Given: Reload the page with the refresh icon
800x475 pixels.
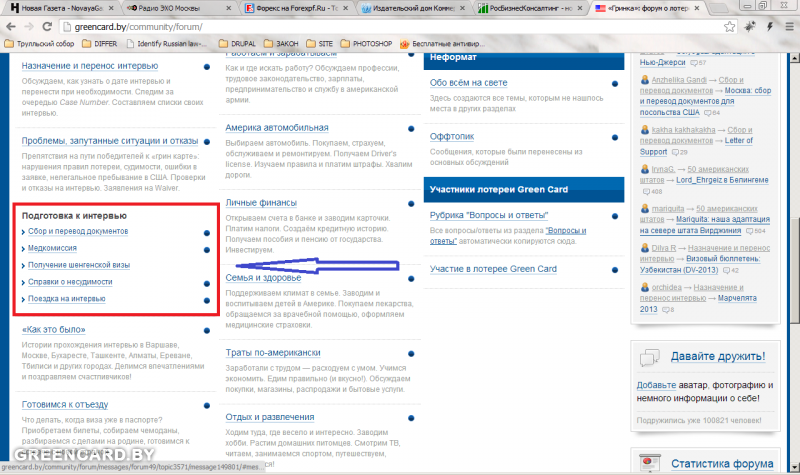Looking at the screenshot, I should [47, 27].
